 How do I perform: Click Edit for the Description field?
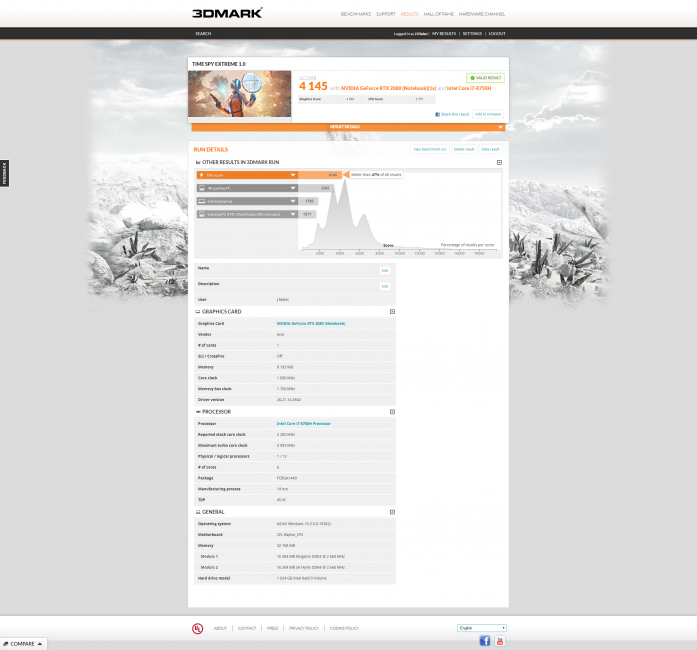click(x=385, y=286)
